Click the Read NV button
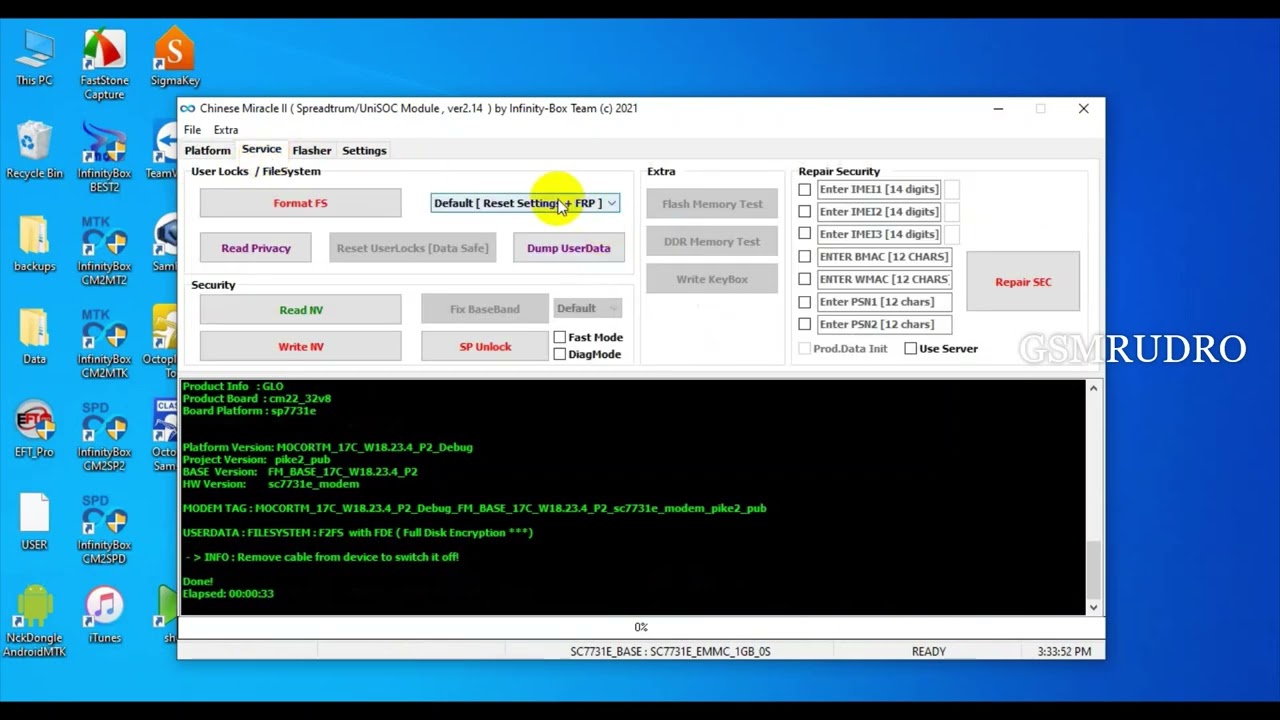This screenshot has width=1280, height=720. [300, 310]
